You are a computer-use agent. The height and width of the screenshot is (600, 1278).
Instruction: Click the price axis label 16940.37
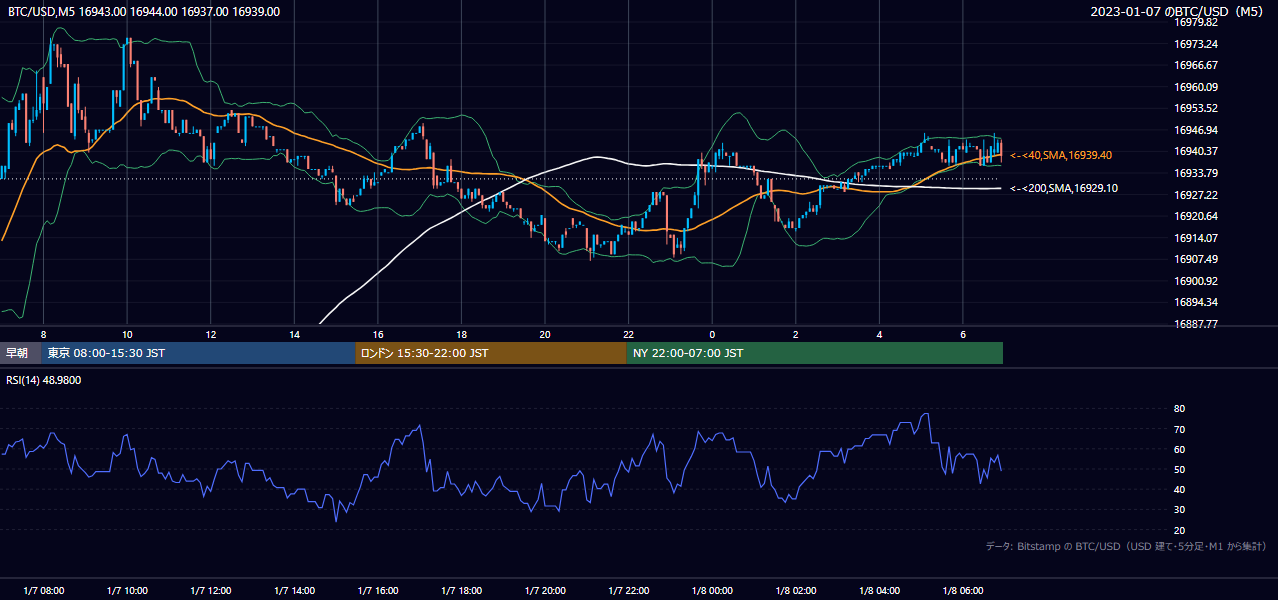[1196, 151]
